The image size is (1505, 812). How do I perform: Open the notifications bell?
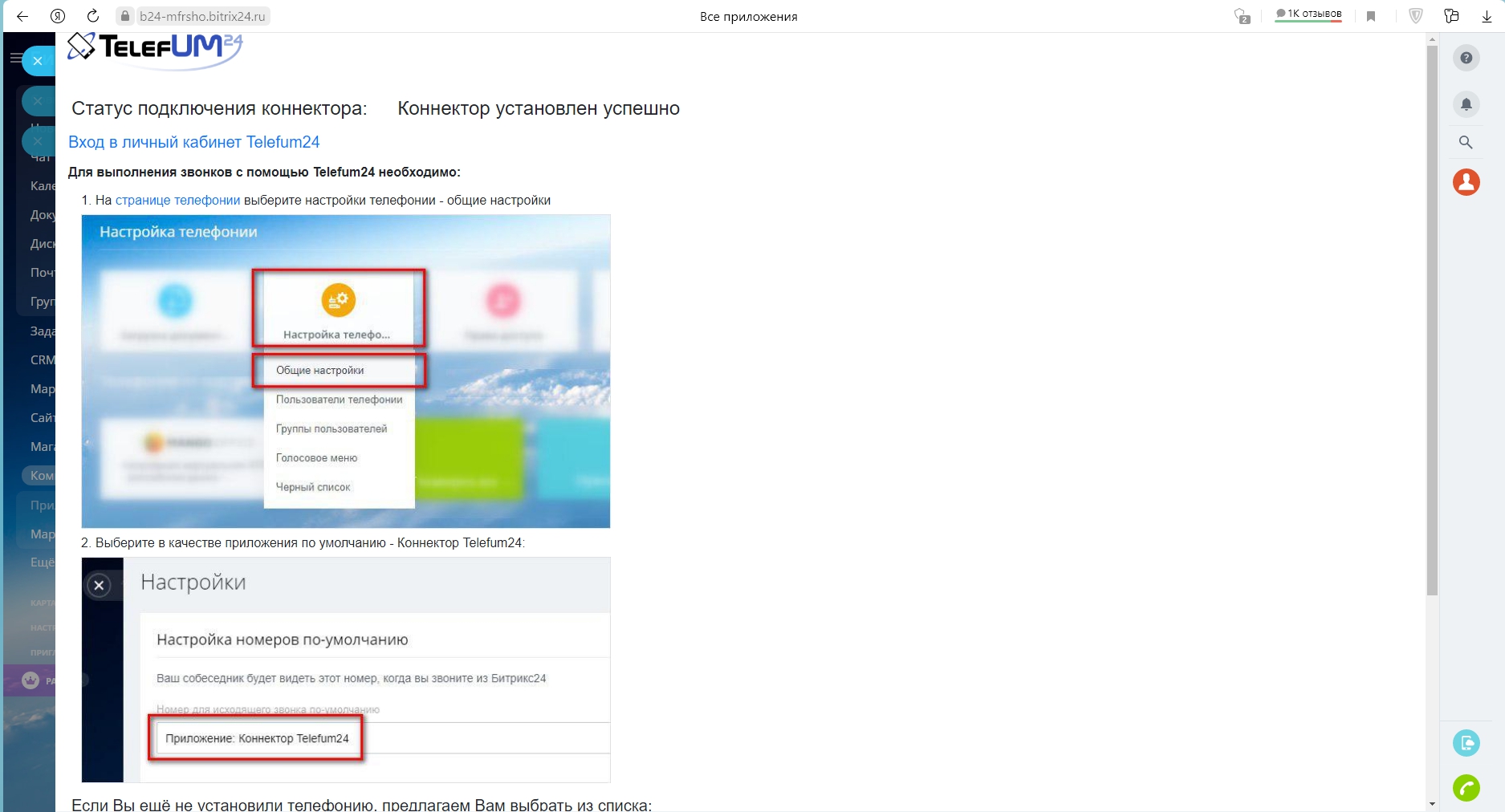tap(1466, 104)
